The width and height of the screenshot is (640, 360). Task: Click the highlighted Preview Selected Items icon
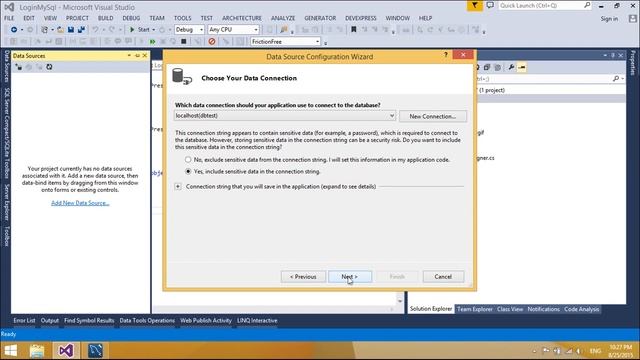[522, 67]
